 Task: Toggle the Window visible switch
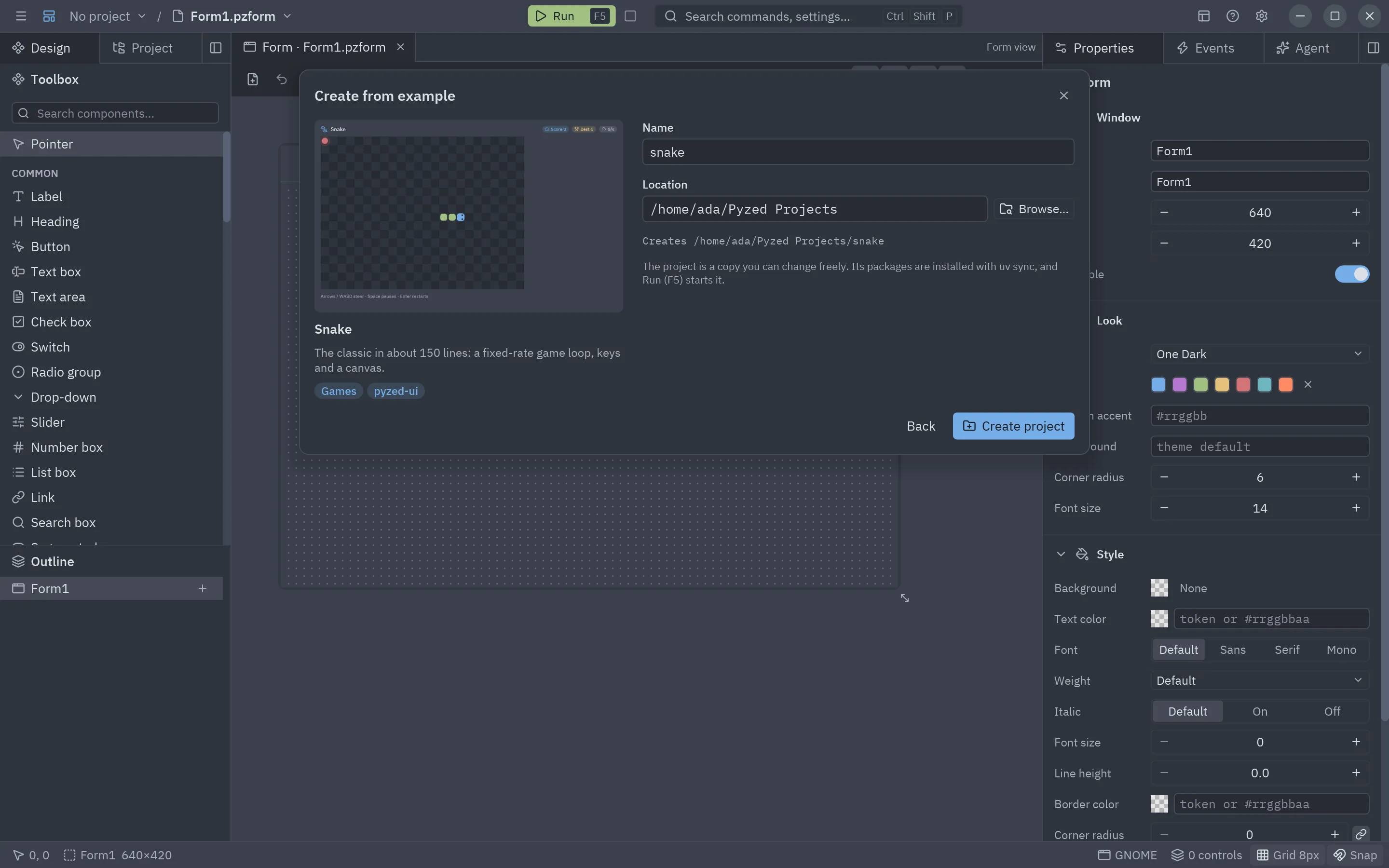1352,274
